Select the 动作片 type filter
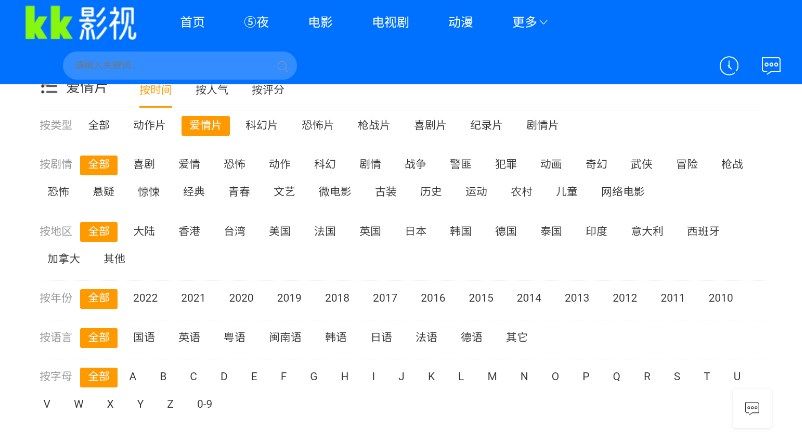The width and height of the screenshot is (802, 437). point(149,125)
